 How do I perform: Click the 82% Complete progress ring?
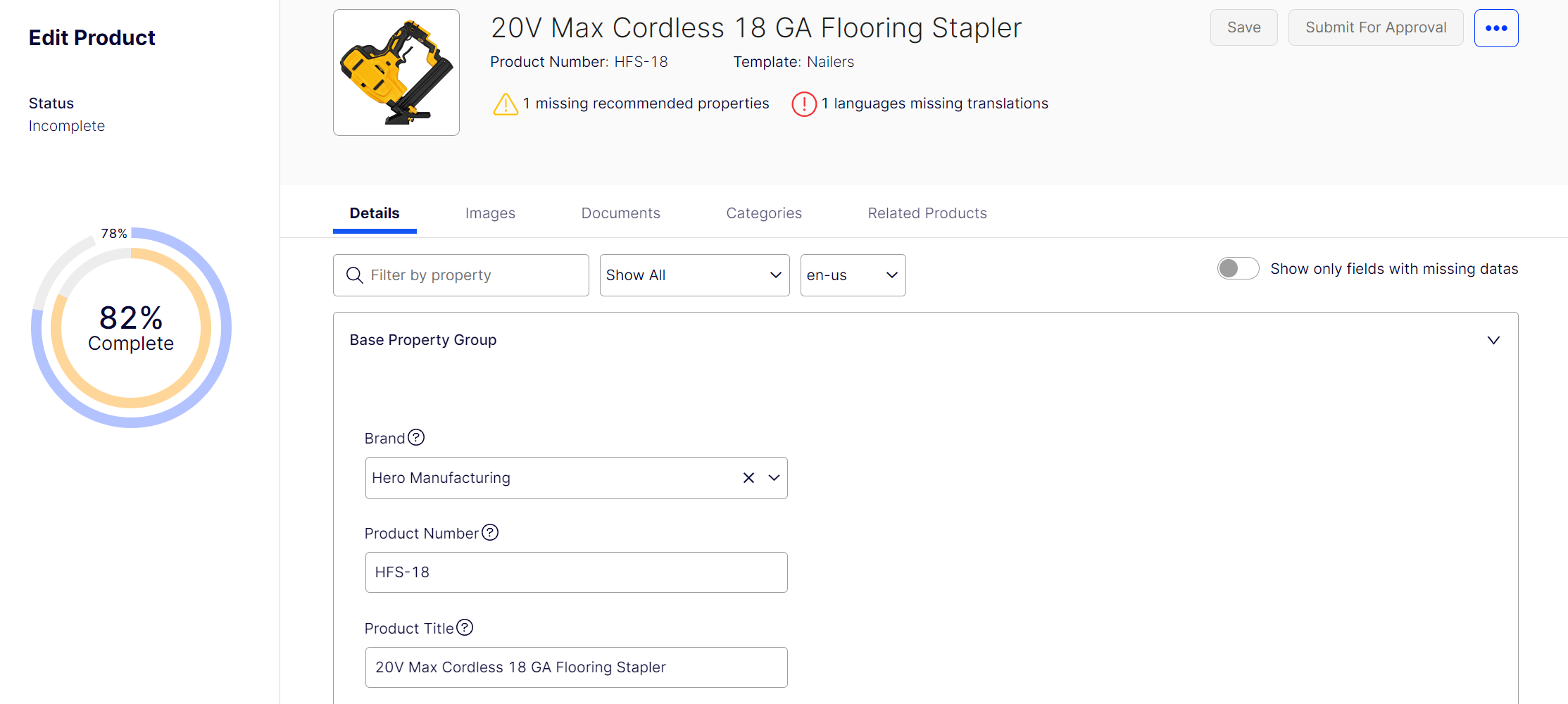(x=131, y=328)
